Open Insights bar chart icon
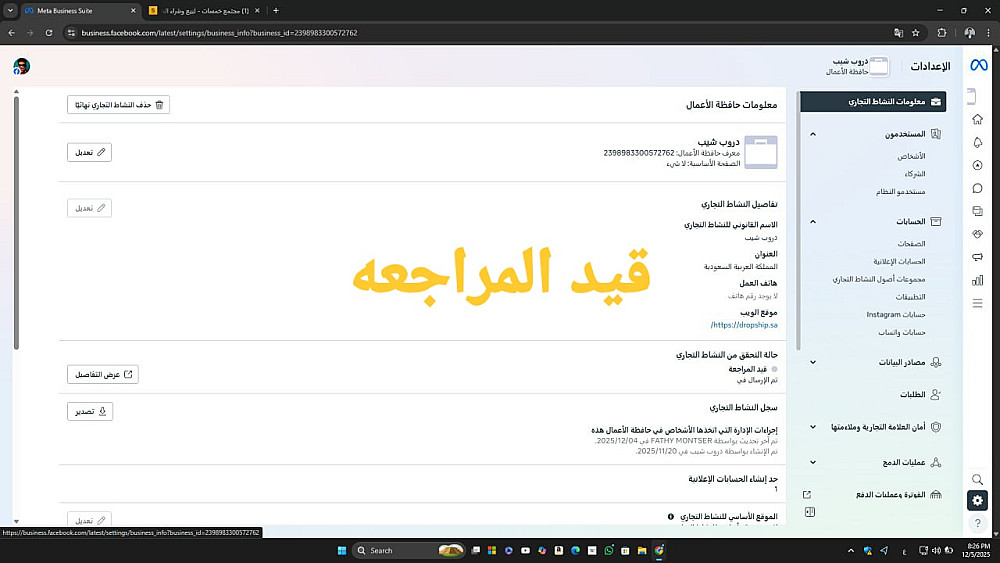The height and width of the screenshot is (563, 1000). click(x=977, y=280)
